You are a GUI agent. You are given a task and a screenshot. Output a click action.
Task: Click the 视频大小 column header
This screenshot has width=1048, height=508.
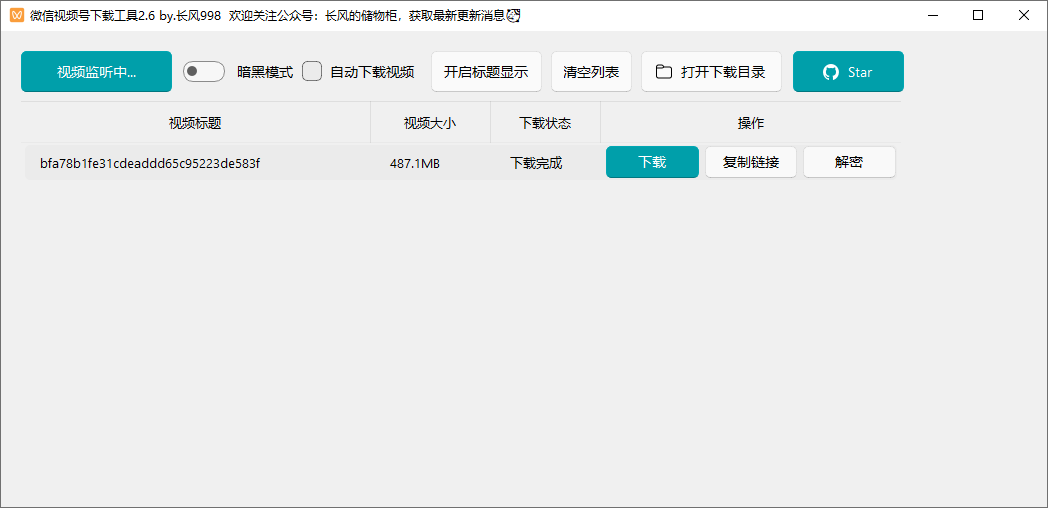[x=430, y=123]
